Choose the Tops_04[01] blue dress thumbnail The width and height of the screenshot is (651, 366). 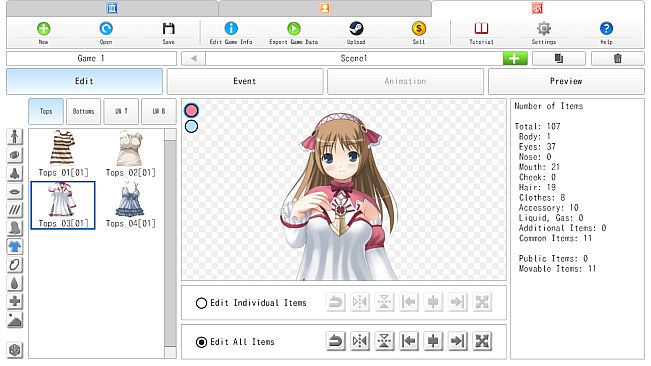tap(130, 205)
